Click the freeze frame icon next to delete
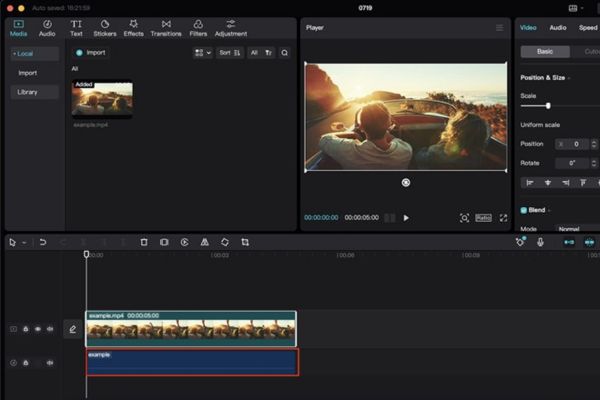The height and width of the screenshot is (400, 600). tap(164, 242)
